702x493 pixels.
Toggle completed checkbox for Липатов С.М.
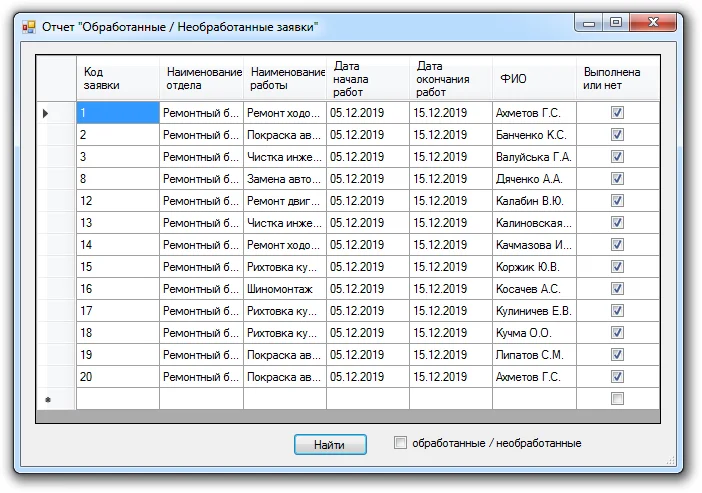pos(617,355)
